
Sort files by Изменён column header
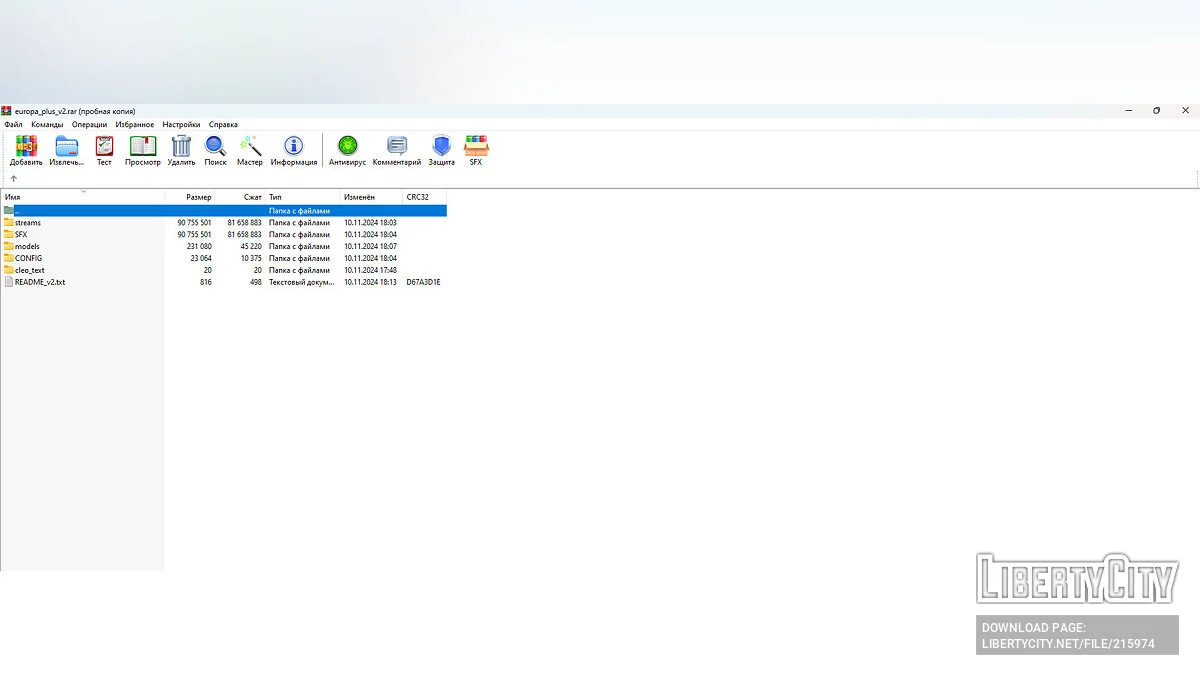tap(359, 197)
